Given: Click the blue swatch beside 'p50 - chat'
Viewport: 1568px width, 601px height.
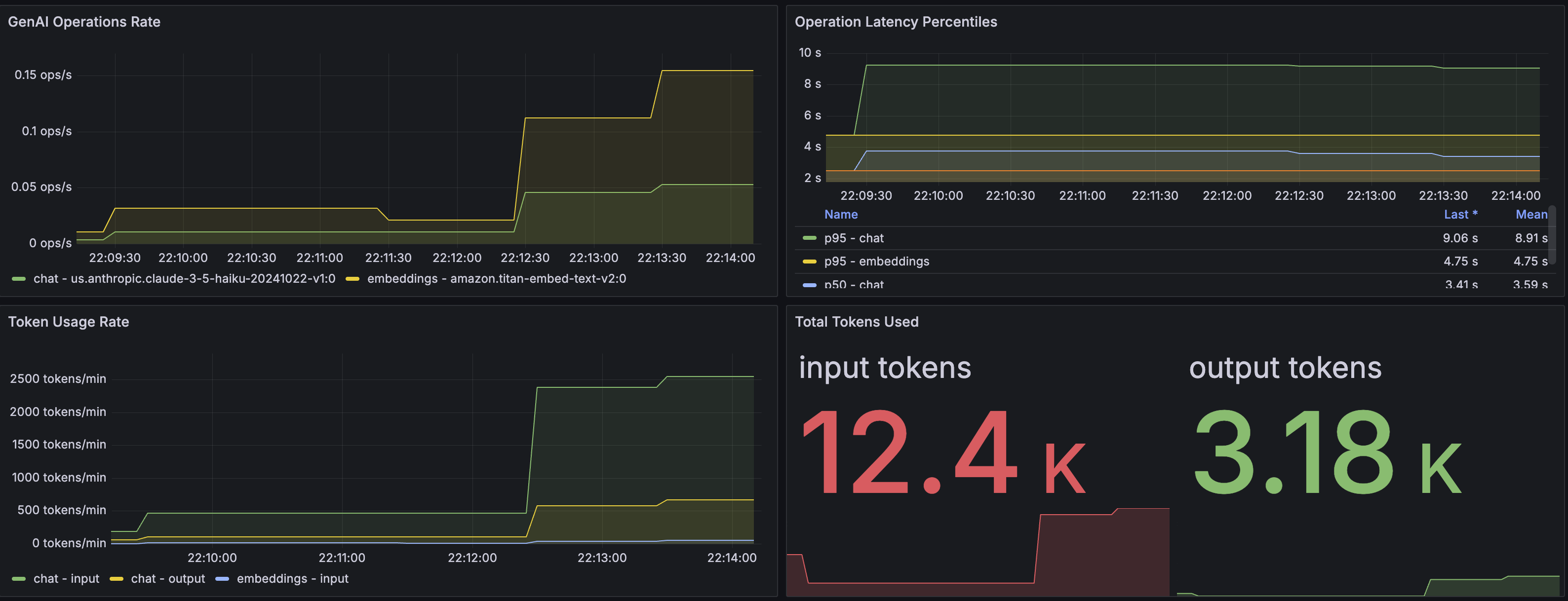Looking at the screenshot, I should (x=810, y=285).
